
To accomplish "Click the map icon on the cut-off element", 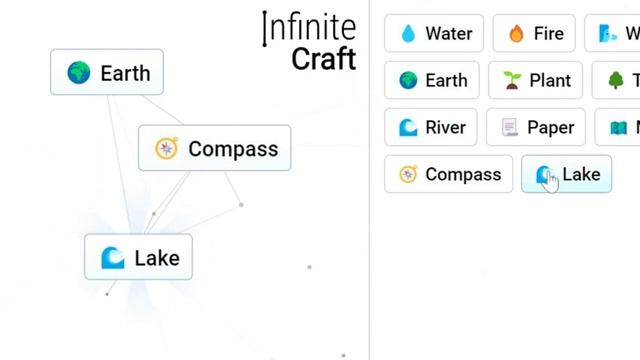I will click(618, 128).
